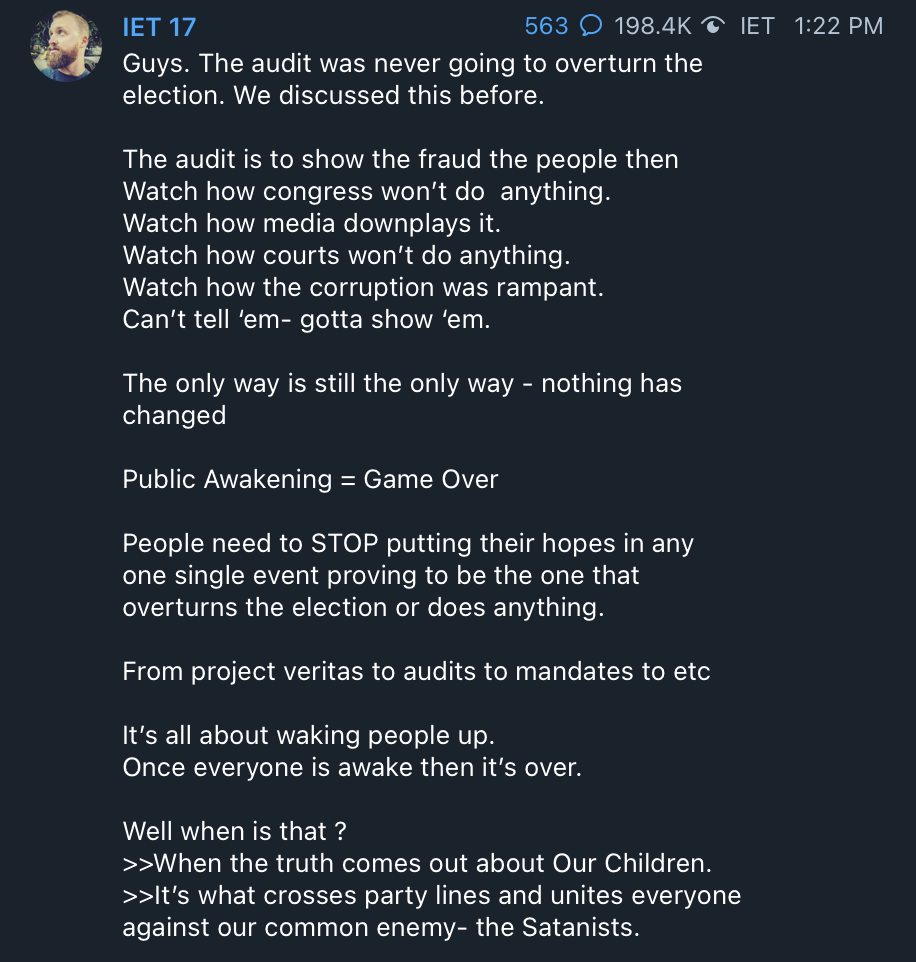Click the eye views icon
The width and height of the screenshot is (916, 962).
713,26
